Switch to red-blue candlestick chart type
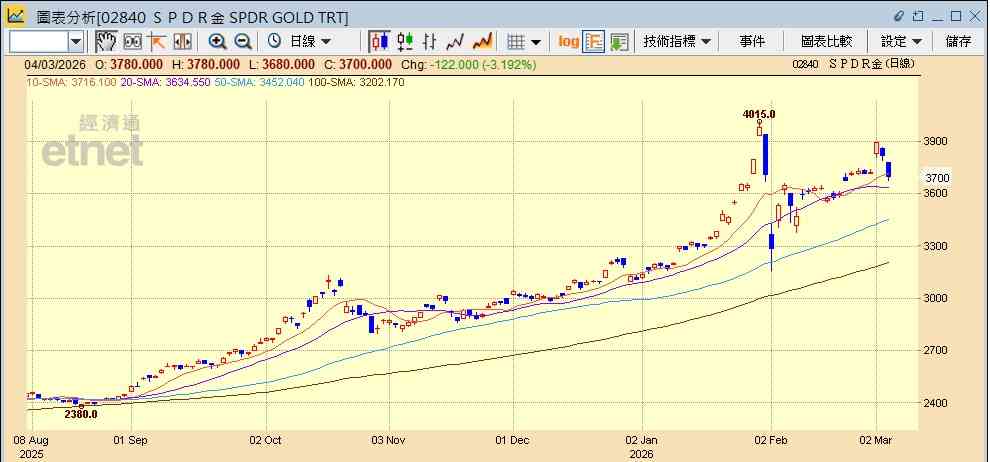Viewport: 990px width, 462px height. coord(379,42)
